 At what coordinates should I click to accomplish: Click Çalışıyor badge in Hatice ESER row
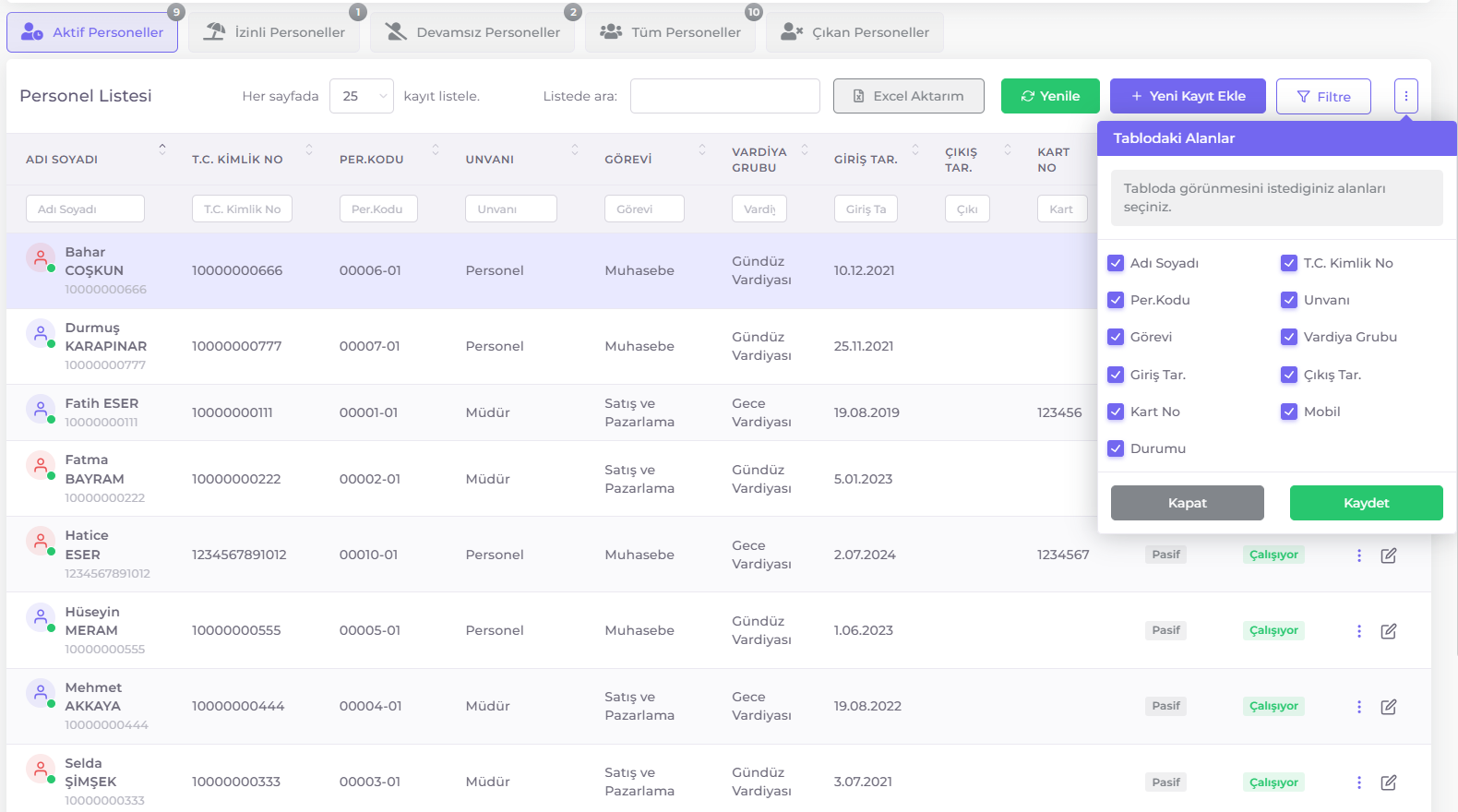[1273, 555]
